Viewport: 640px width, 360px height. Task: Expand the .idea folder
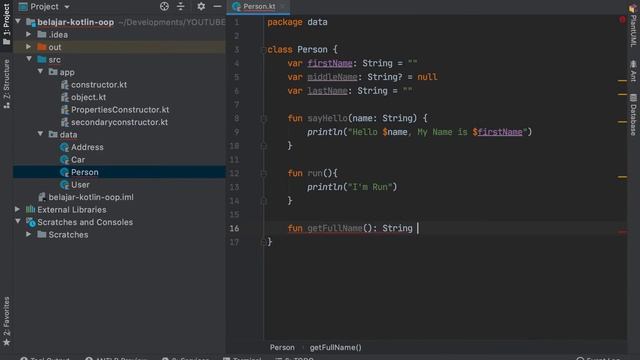(29, 34)
